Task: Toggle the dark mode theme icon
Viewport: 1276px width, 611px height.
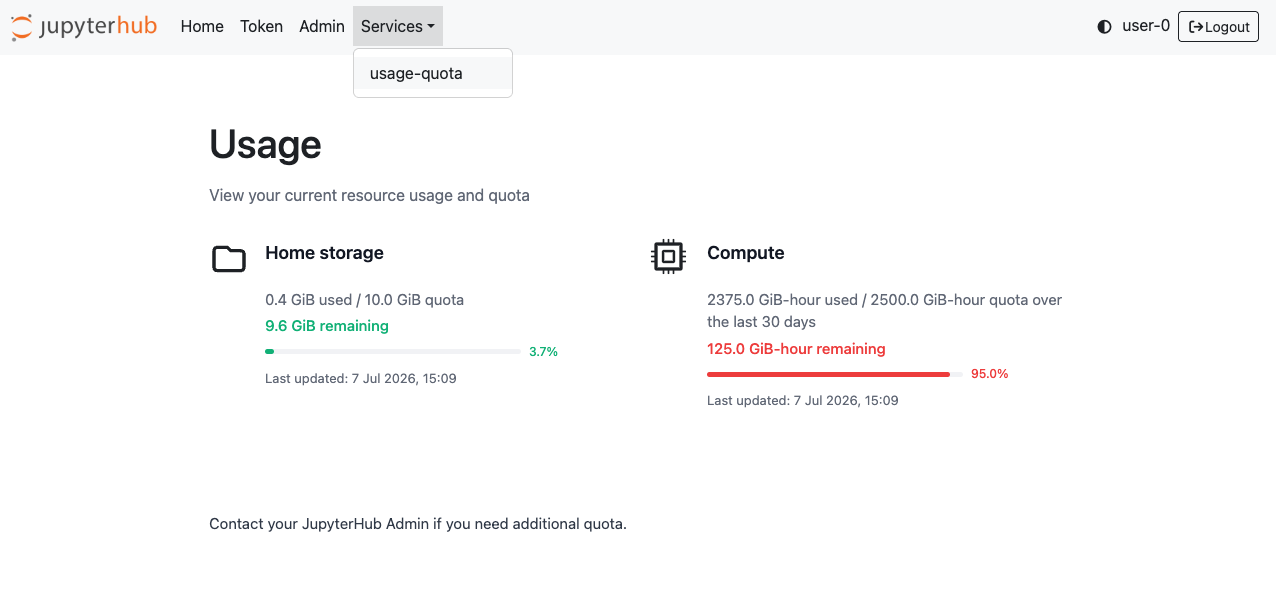Action: [1104, 27]
